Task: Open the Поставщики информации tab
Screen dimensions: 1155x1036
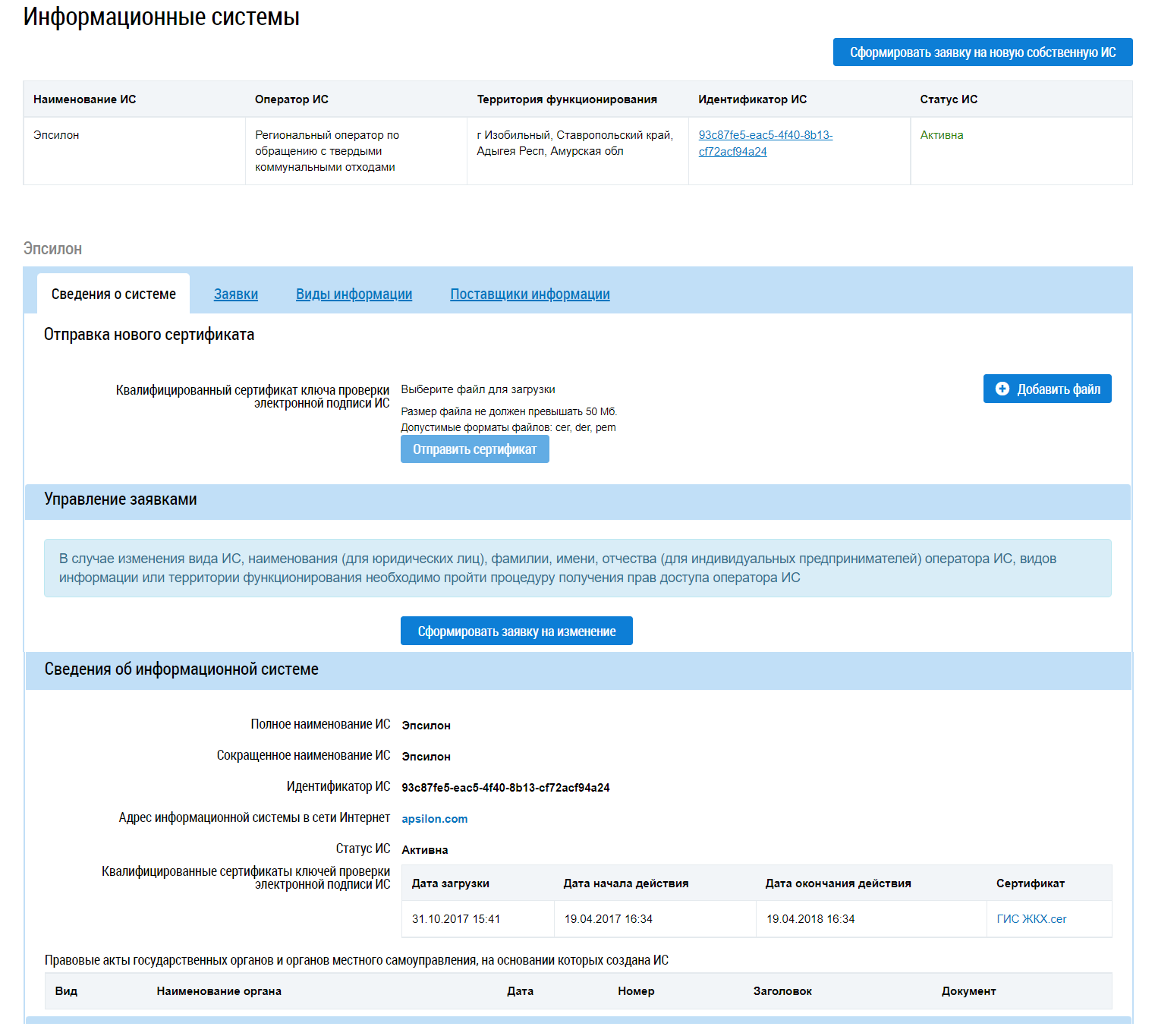Action: 530,294
